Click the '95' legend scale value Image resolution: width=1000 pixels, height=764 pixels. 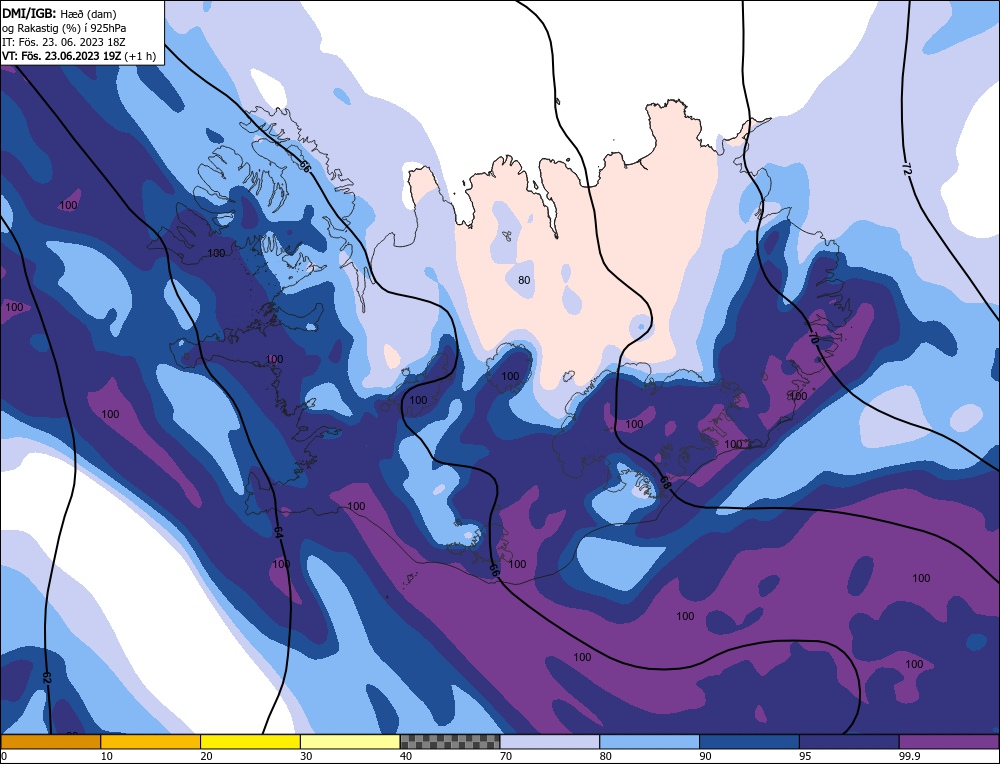tap(805, 756)
